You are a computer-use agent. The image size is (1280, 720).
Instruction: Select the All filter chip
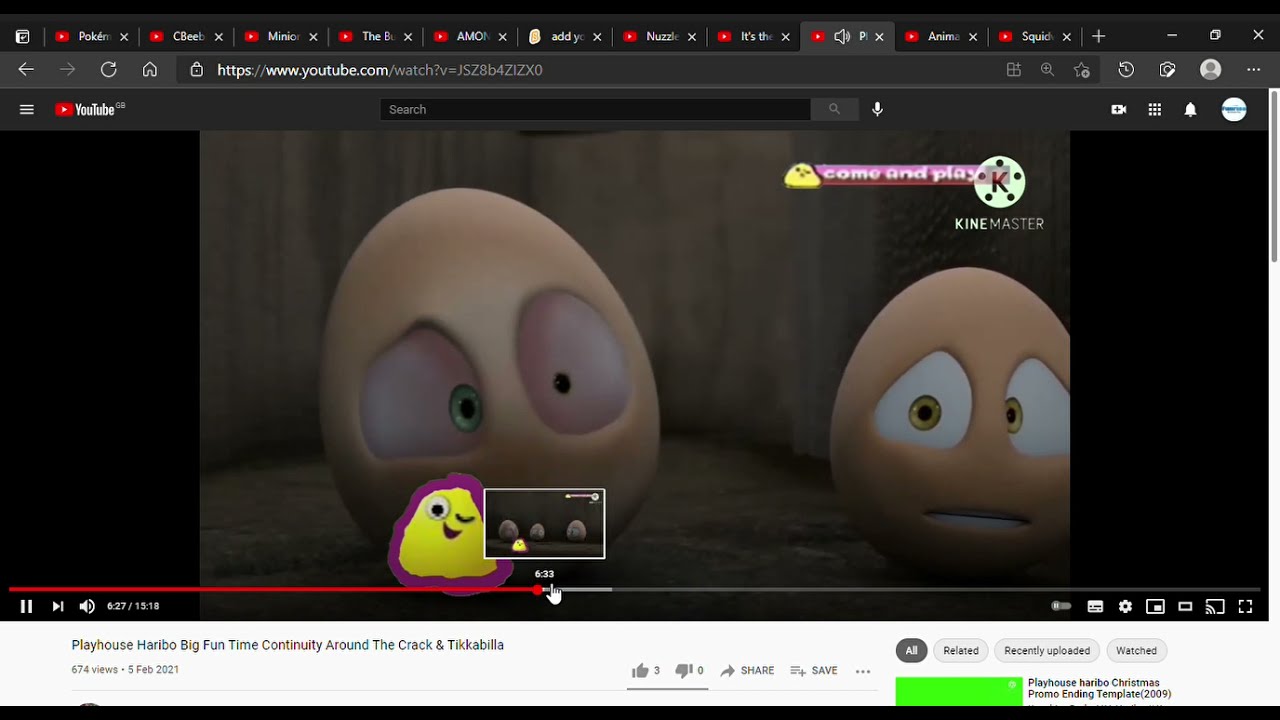911,651
